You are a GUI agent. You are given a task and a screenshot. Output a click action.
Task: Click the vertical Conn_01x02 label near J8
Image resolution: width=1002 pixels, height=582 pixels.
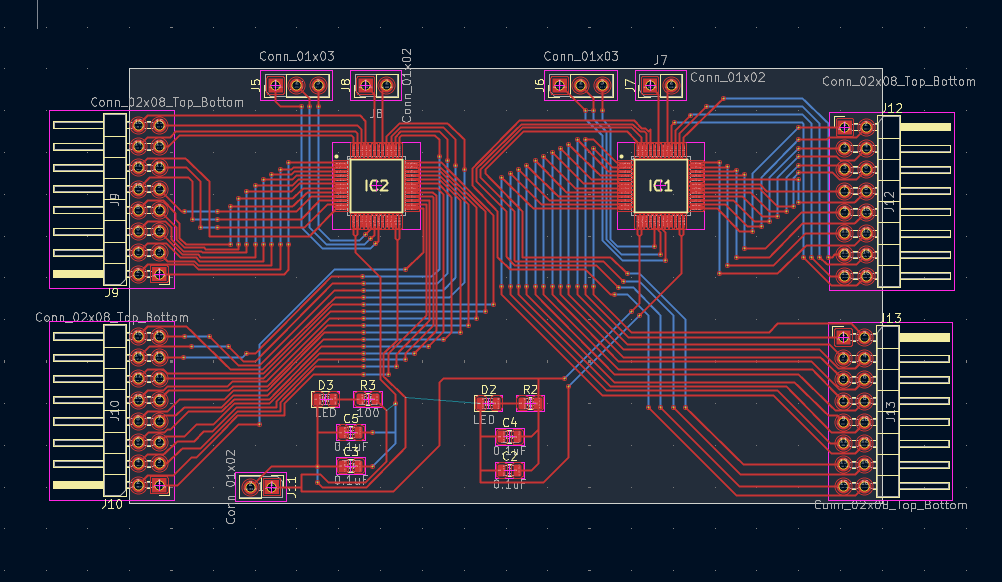407,86
